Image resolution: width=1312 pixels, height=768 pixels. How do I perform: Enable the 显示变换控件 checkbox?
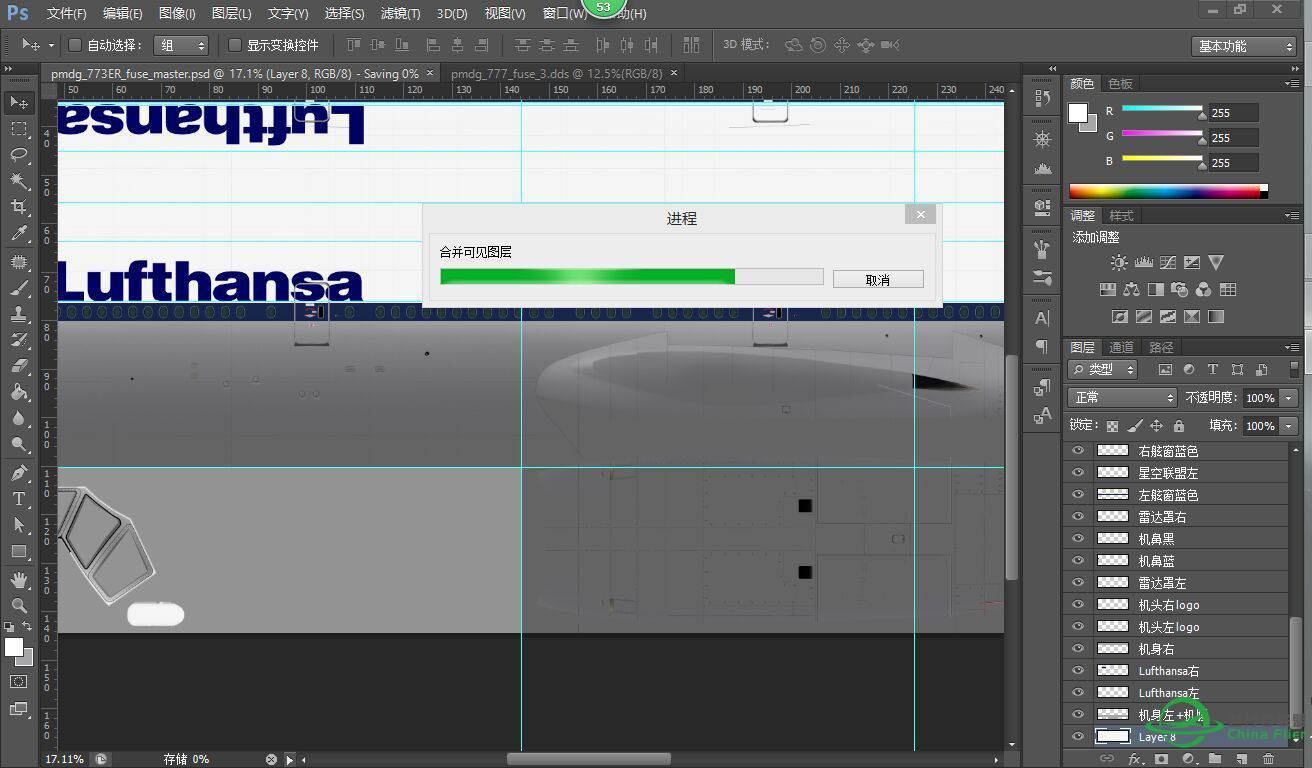[235, 45]
